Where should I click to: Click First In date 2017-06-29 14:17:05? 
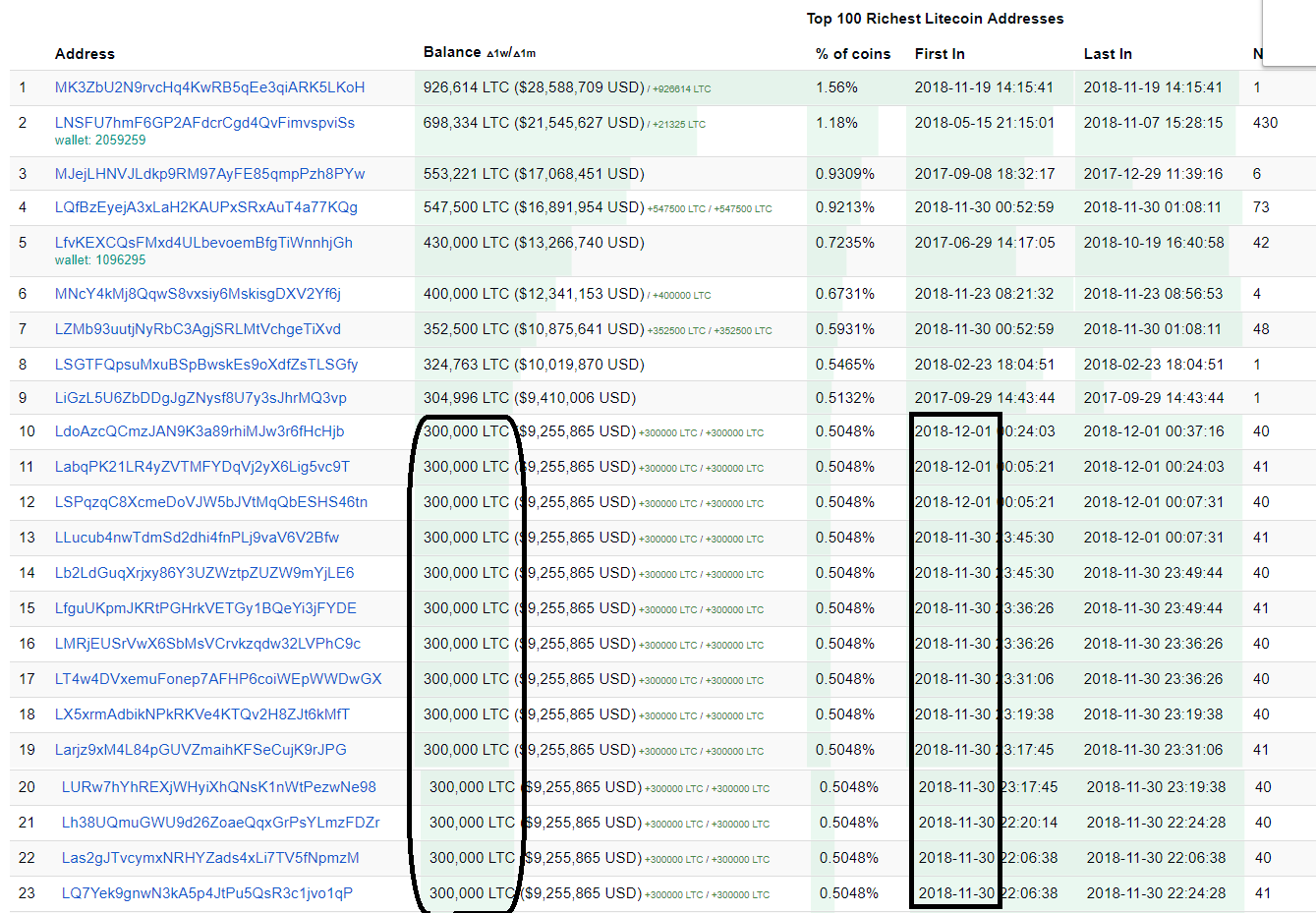coord(985,243)
